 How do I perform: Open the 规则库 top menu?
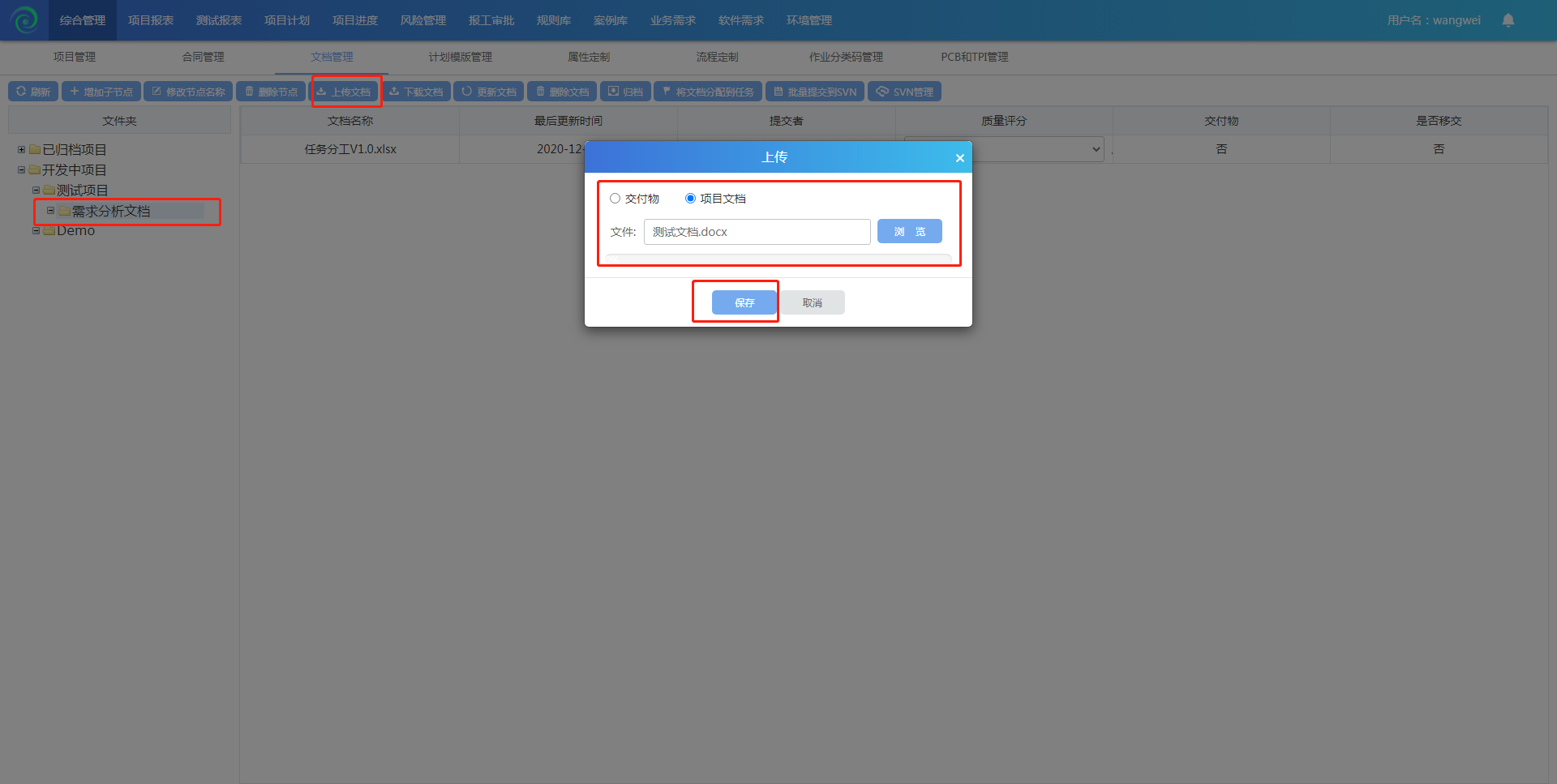554,20
